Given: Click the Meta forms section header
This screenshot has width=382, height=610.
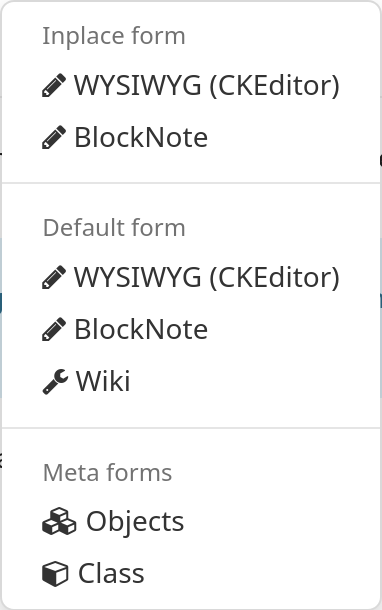Looking at the screenshot, I should [107, 472].
